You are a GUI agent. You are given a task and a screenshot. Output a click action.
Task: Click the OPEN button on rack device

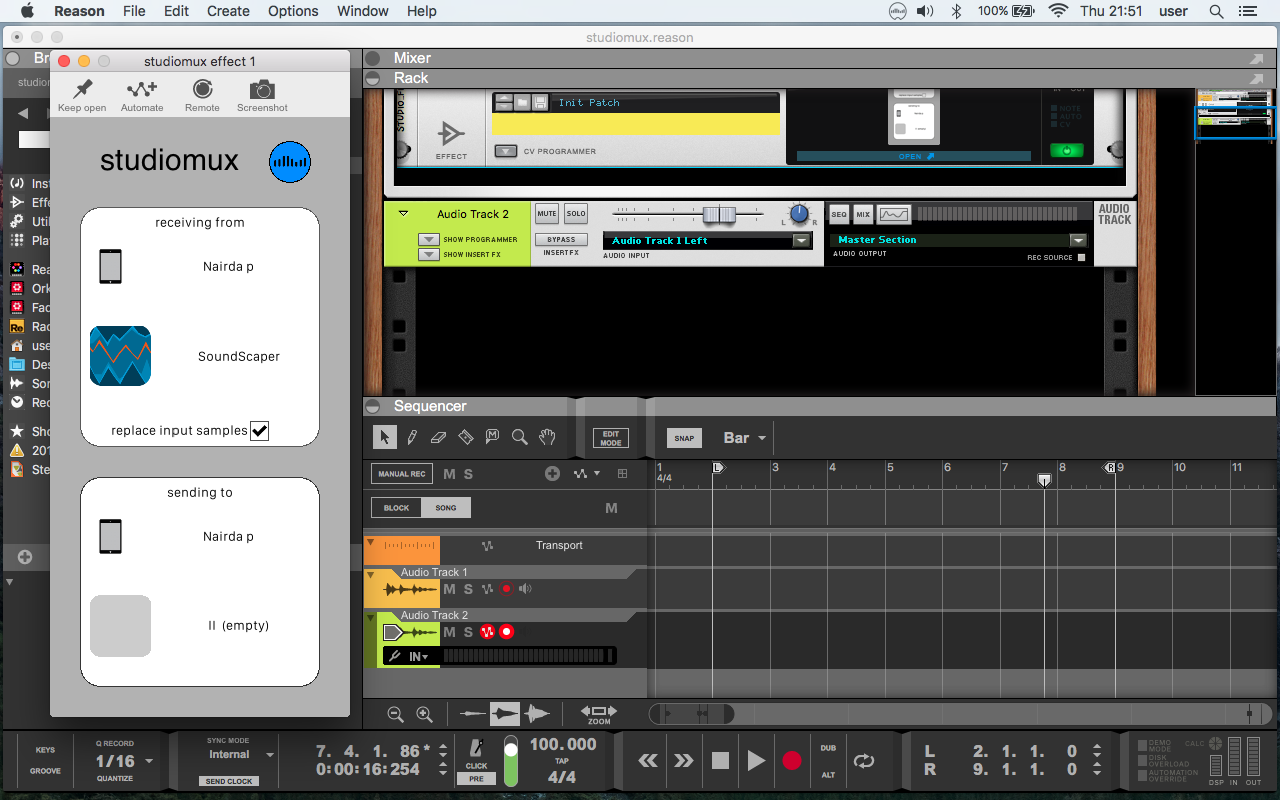click(x=914, y=156)
